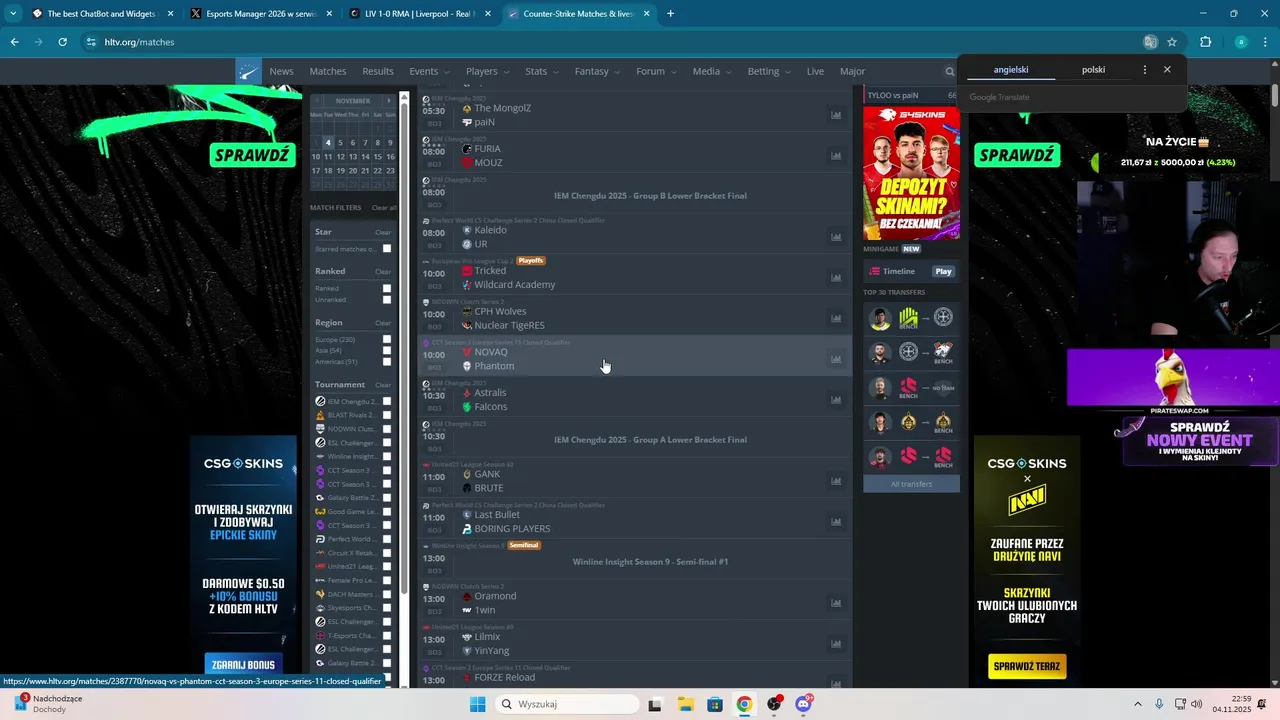The height and width of the screenshot is (720, 1280).
Task: Open match stats for The MongolZ vs paiN
Action: pyautogui.click(x=836, y=115)
